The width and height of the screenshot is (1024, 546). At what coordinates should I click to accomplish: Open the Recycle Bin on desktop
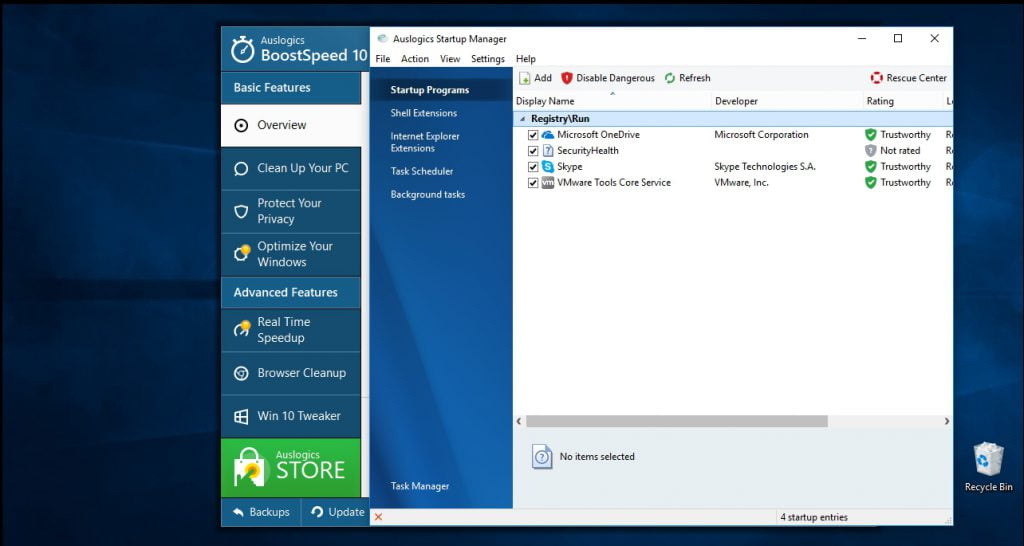pyautogui.click(x=988, y=461)
